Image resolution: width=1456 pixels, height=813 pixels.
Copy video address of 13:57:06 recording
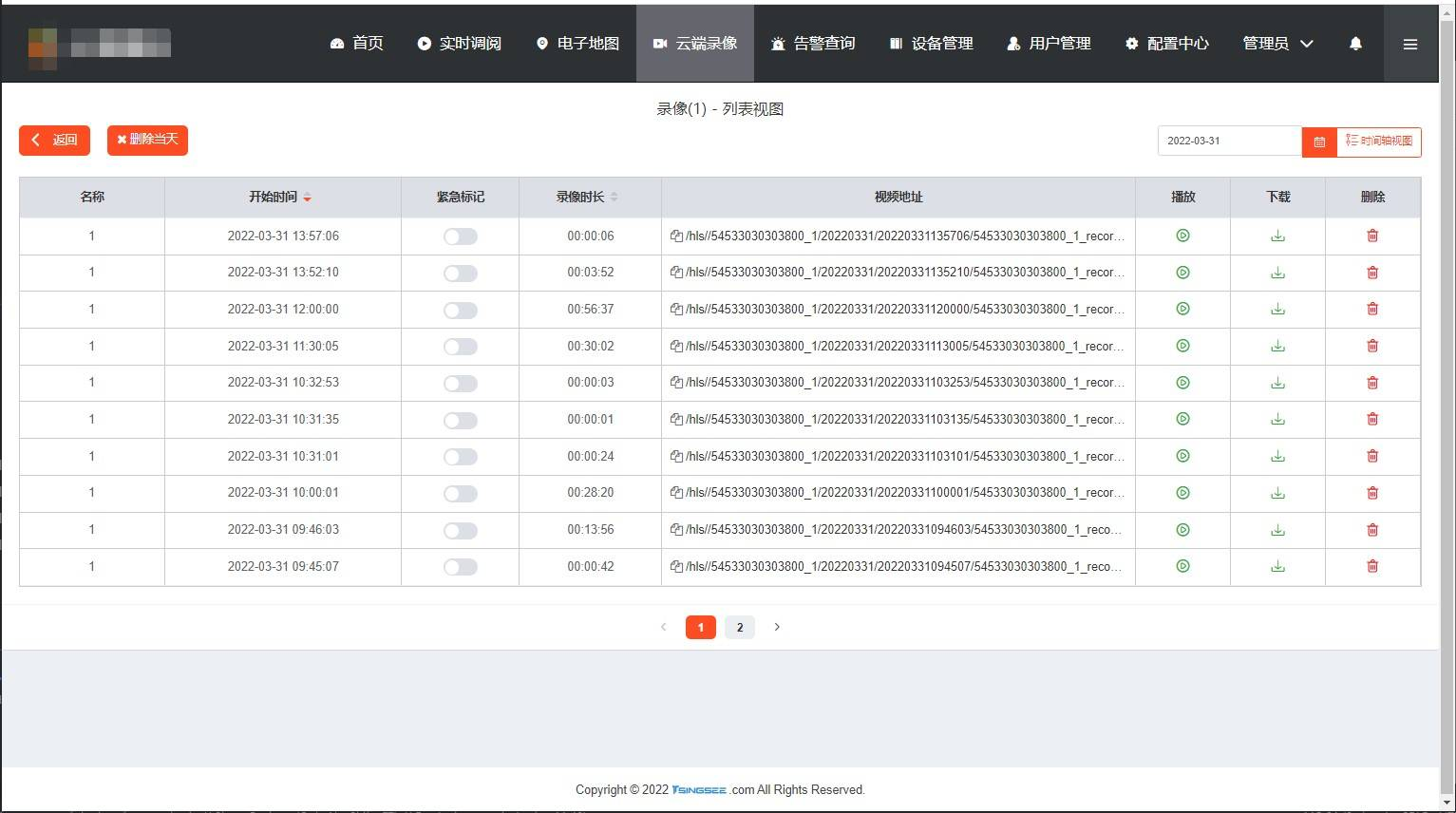pyautogui.click(x=676, y=236)
